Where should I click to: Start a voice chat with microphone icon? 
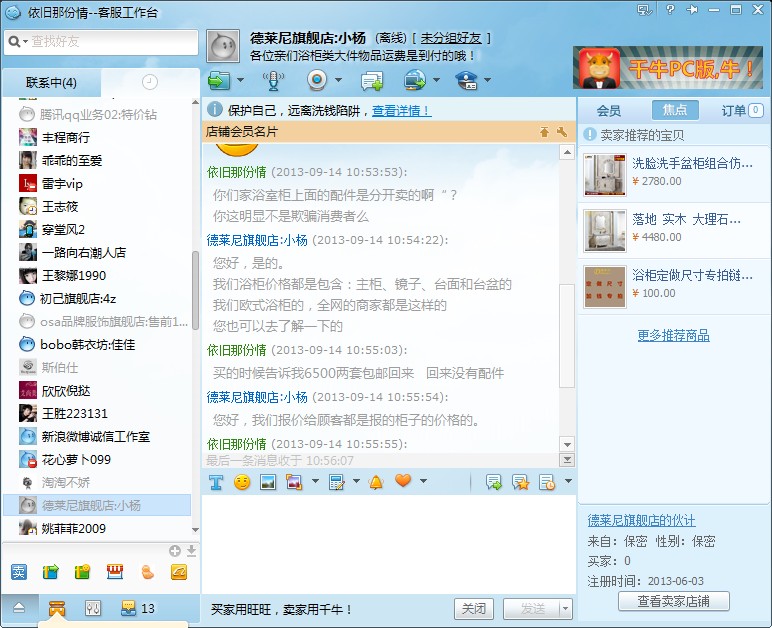(273, 80)
